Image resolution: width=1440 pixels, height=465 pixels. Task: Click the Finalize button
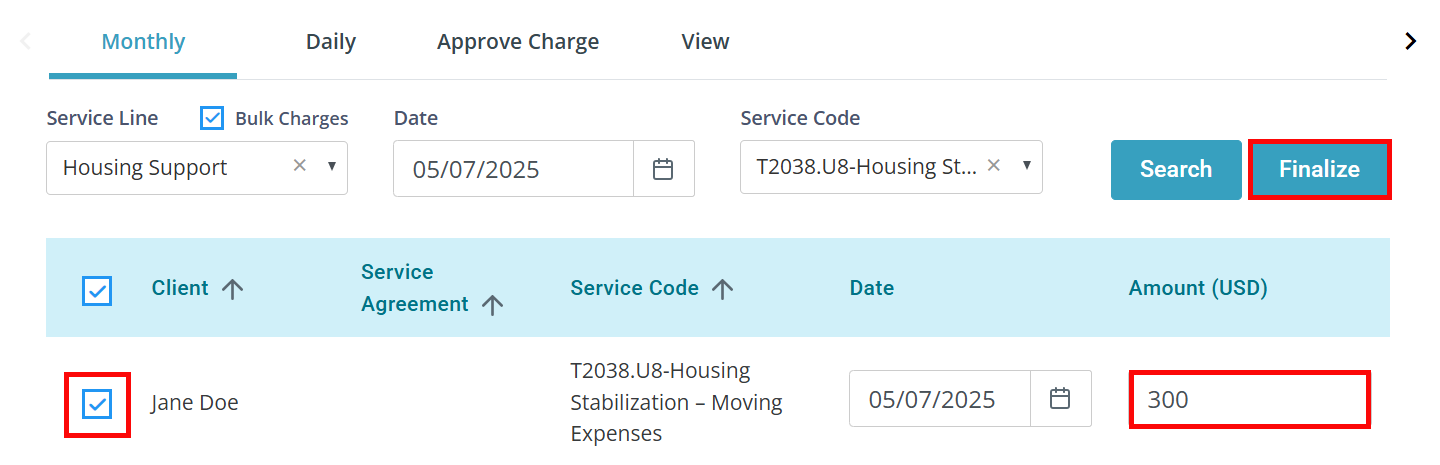point(1320,169)
